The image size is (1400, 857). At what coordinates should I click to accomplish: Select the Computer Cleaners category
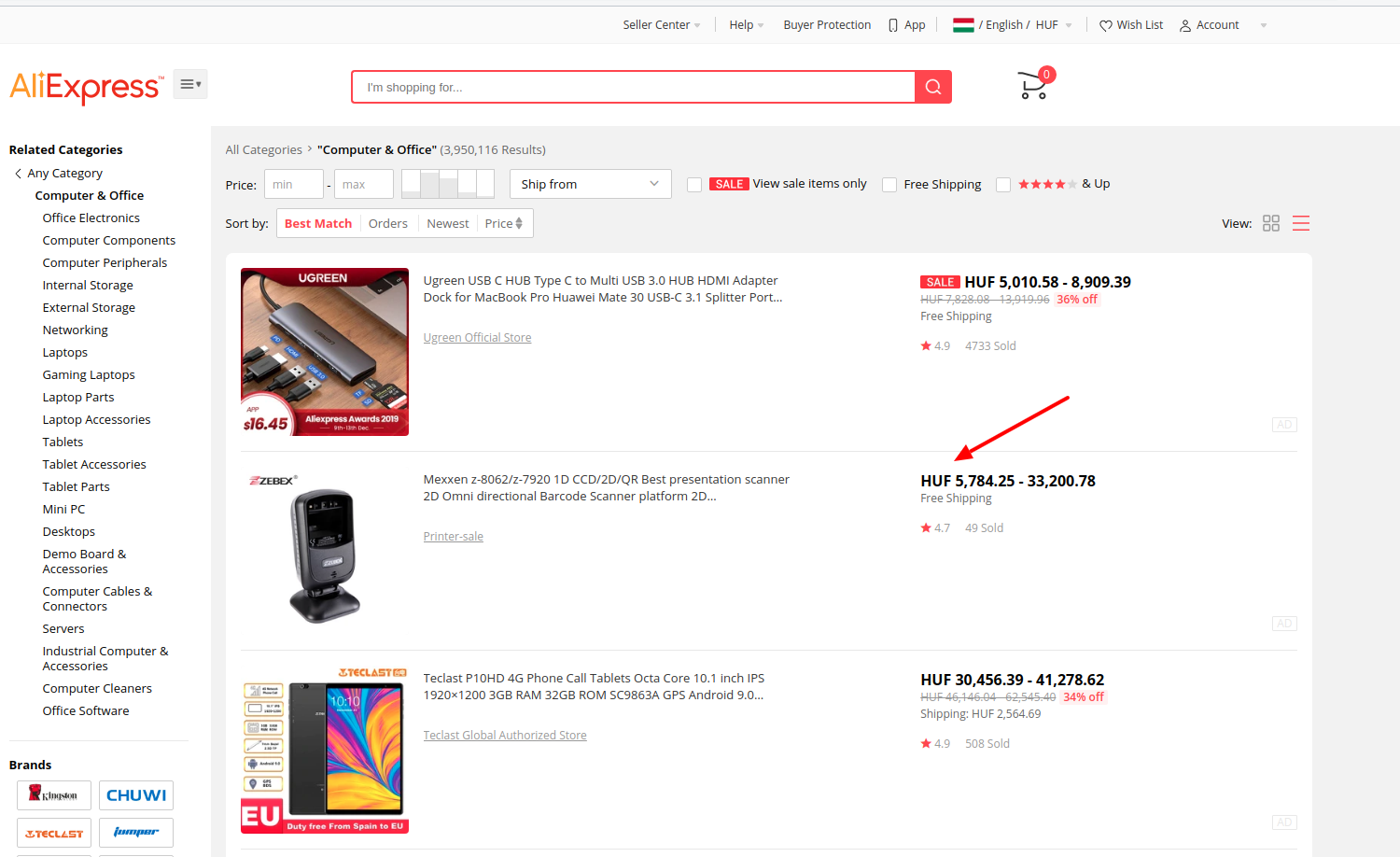tap(97, 689)
